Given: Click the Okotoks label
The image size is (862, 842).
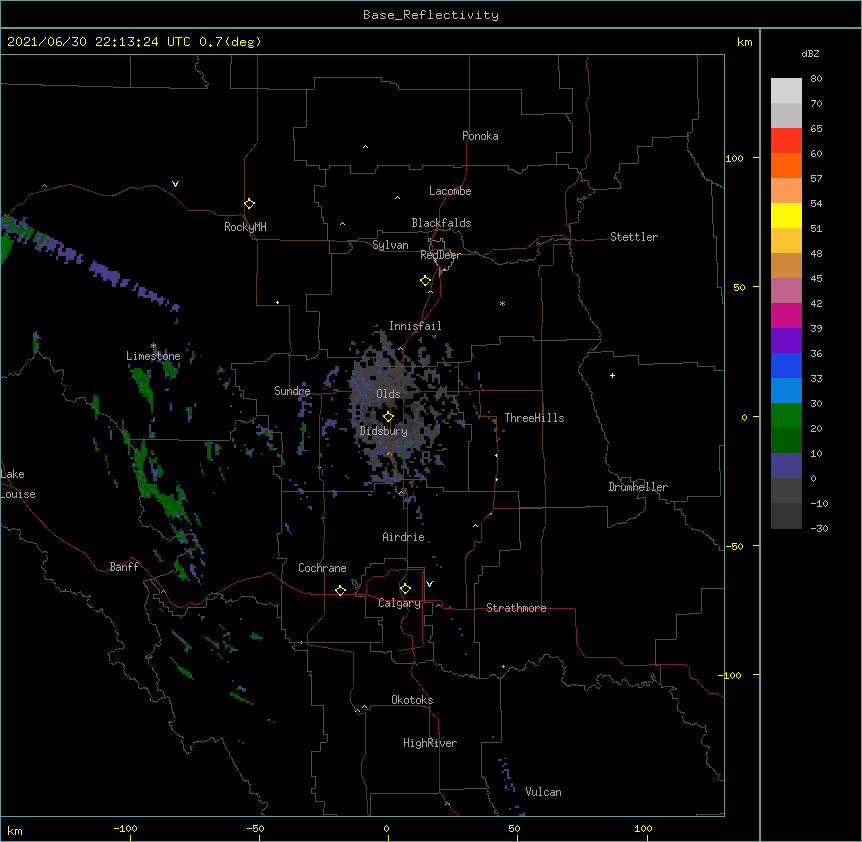Looking at the screenshot, I should click(x=412, y=700).
